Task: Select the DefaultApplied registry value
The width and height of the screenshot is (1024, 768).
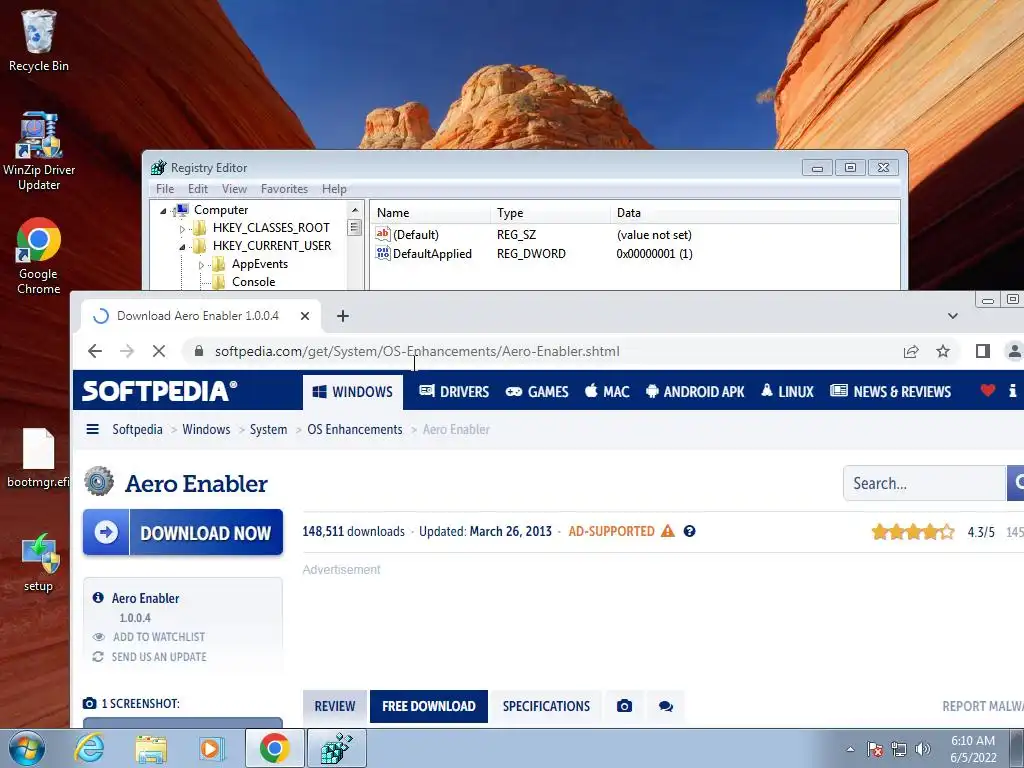Action: tap(432, 254)
